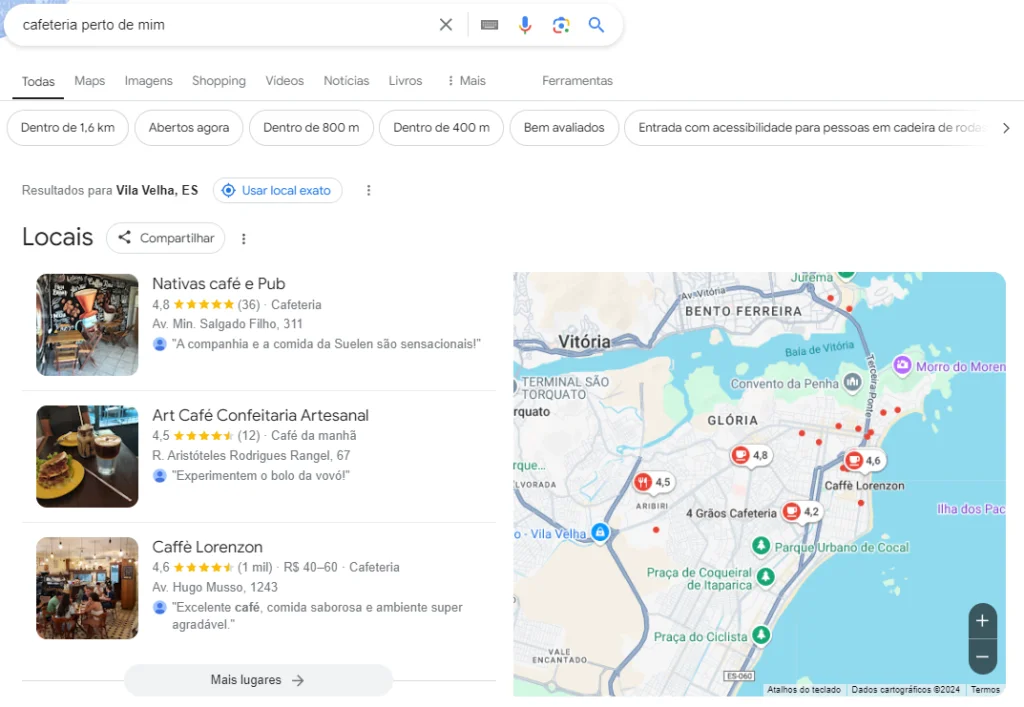Click the 4,6 Caffè Lorenzon map pin

point(863,460)
